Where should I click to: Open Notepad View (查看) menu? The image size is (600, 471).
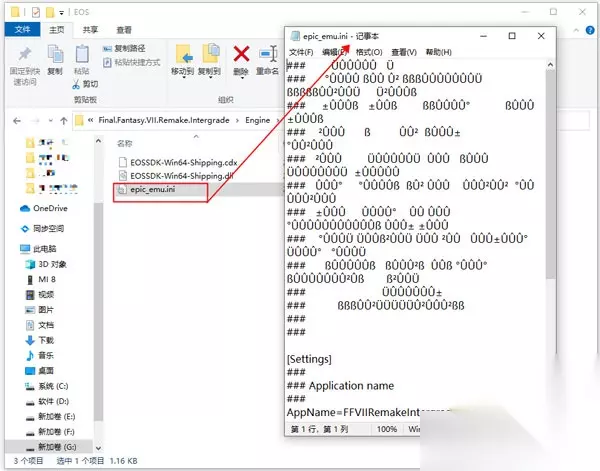click(x=404, y=52)
